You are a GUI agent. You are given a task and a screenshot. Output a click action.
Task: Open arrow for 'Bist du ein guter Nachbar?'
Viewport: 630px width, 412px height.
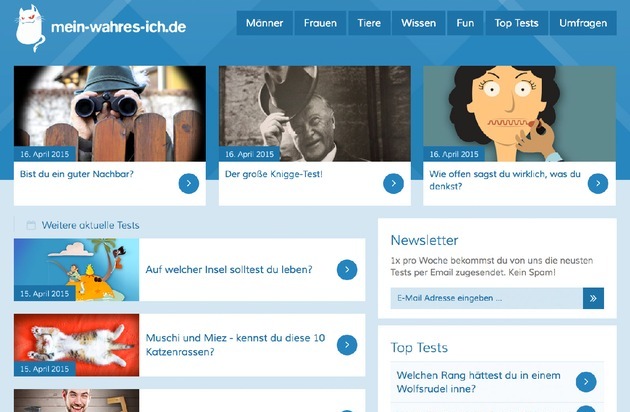tap(188, 184)
